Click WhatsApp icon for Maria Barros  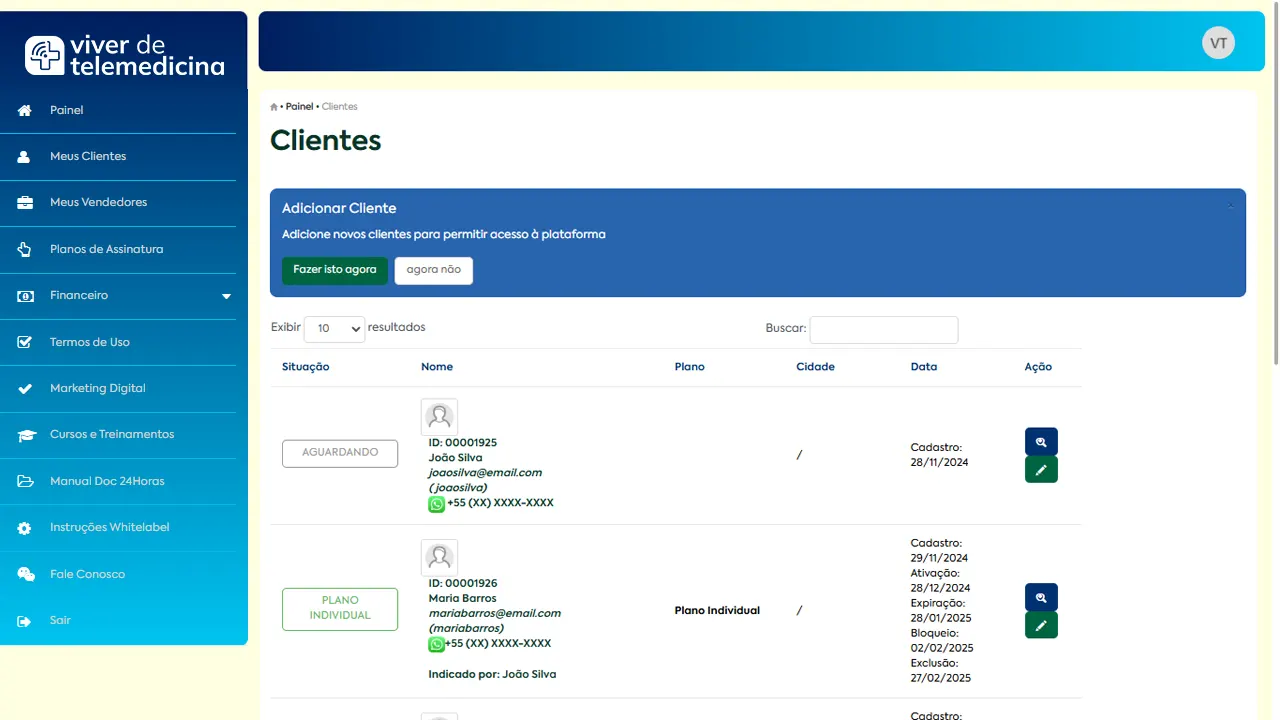tap(436, 645)
